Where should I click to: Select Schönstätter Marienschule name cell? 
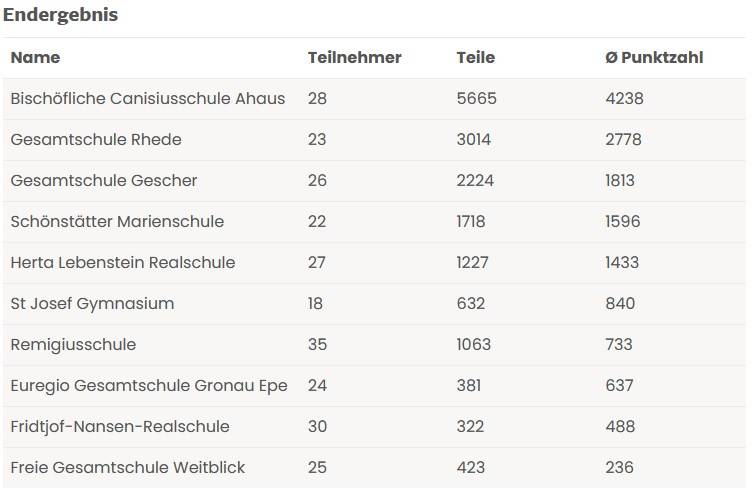117,222
